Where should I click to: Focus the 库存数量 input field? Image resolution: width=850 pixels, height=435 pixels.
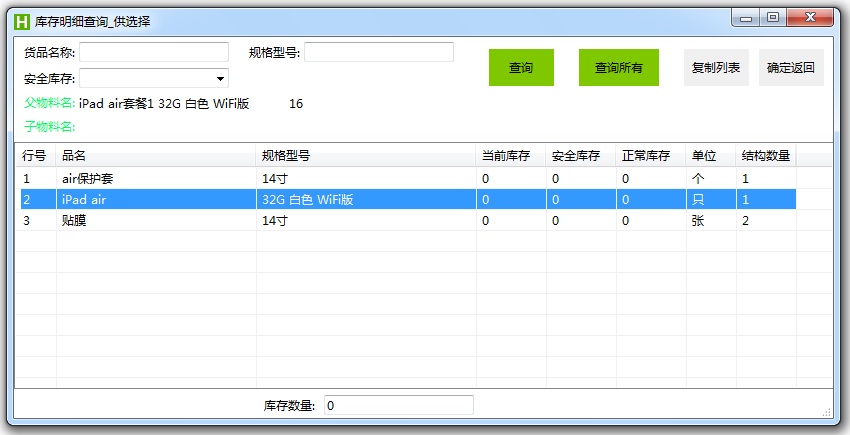[398, 405]
